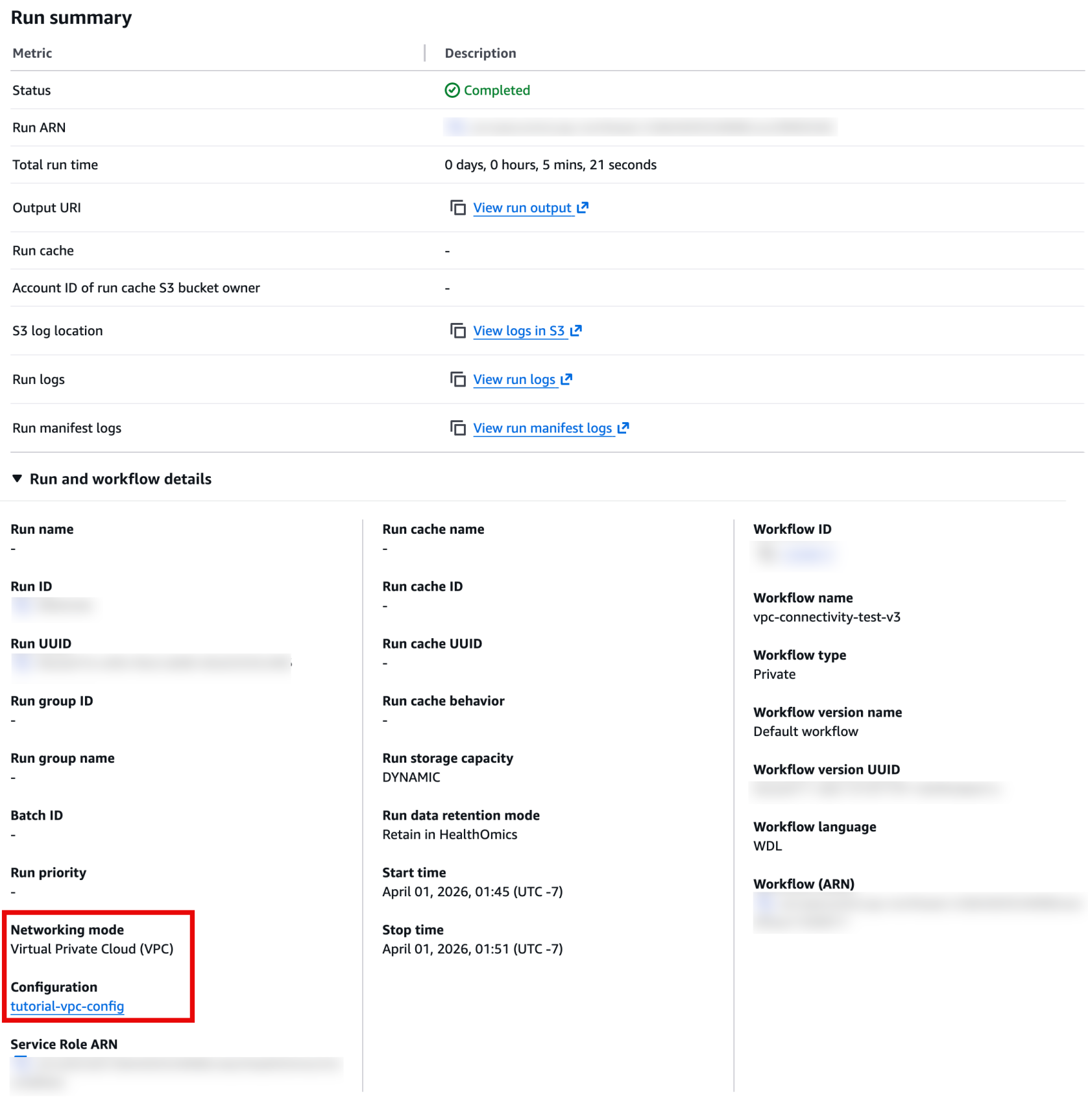The width and height of the screenshot is (1090, 1120).
Task: Open View run manifest logs link
Action: (542, 428)
